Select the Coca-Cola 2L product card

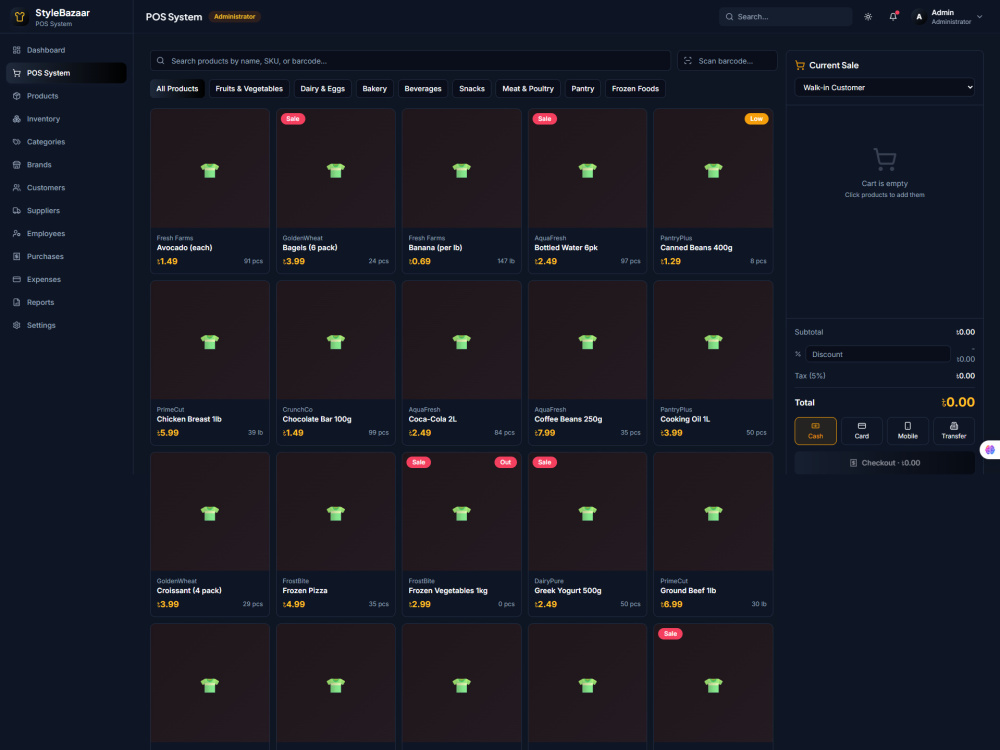[462, 362]
